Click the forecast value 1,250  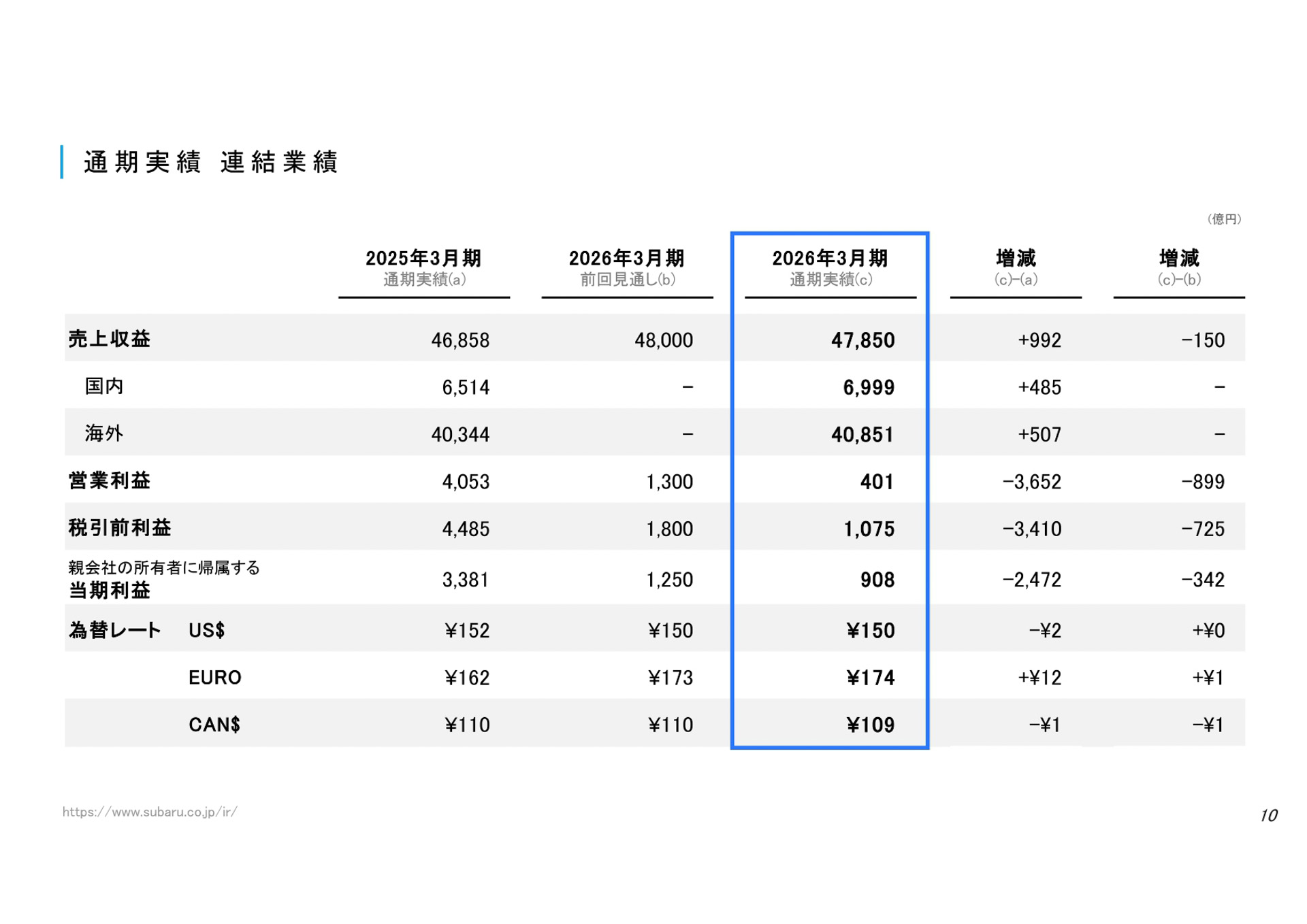point(669,580)
